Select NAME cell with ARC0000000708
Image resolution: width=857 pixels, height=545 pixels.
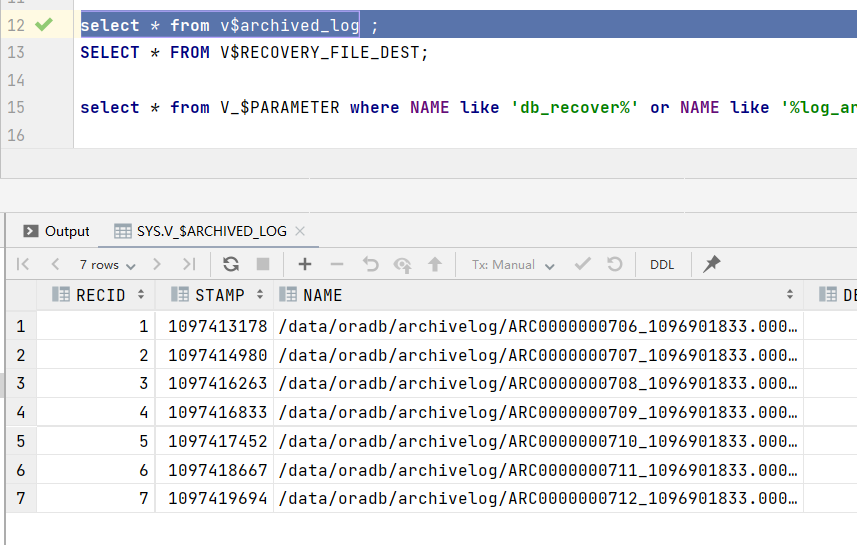tap(538, 383)
